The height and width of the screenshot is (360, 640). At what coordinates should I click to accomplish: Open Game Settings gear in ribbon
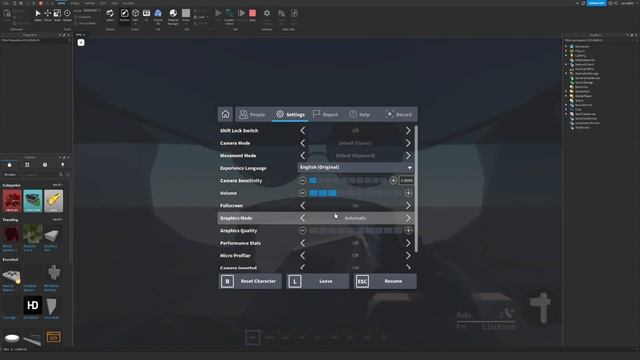(267, 16)
